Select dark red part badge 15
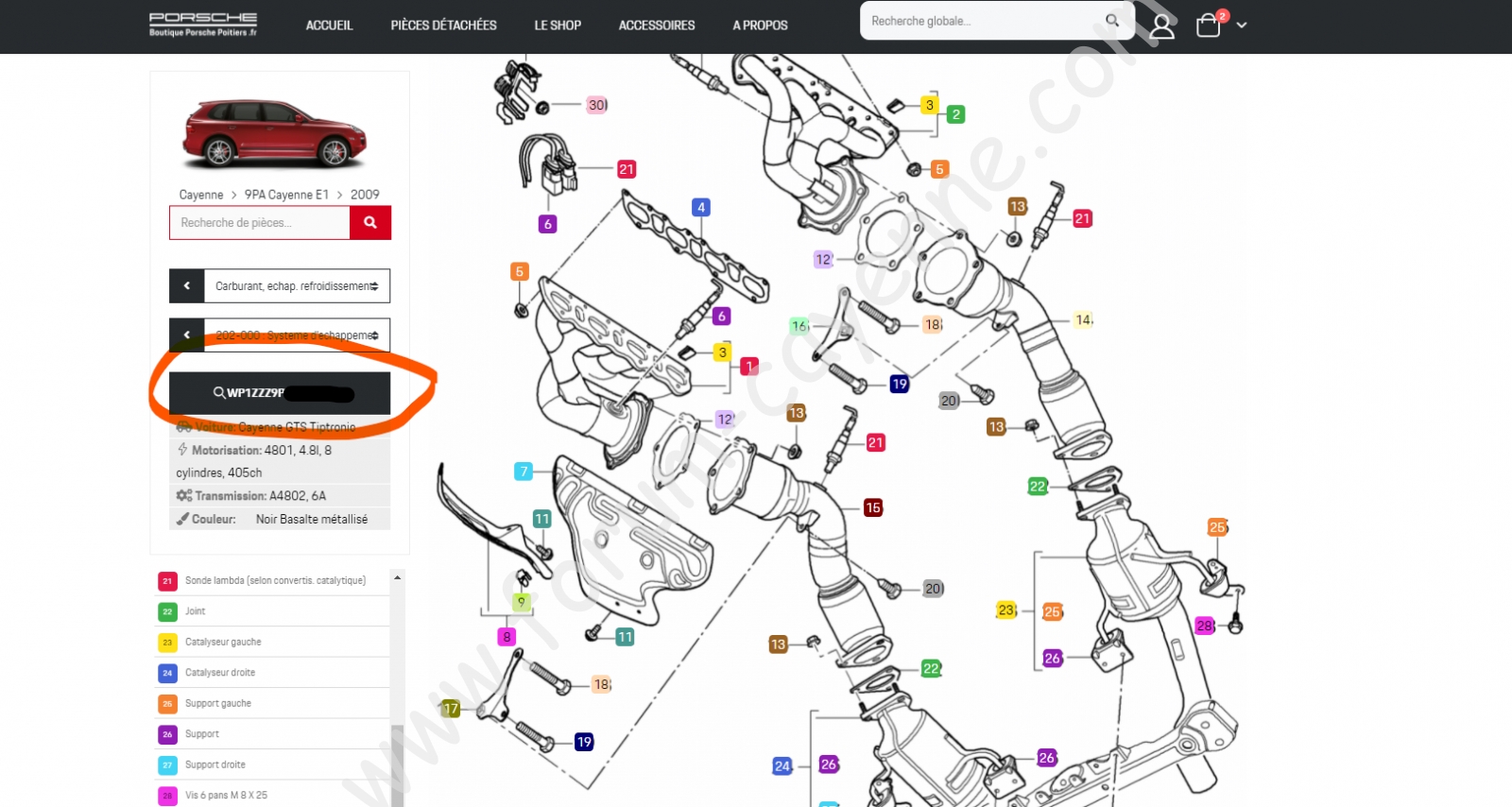Viewport: 1512px width, 807px height. [x=873, y=508]
